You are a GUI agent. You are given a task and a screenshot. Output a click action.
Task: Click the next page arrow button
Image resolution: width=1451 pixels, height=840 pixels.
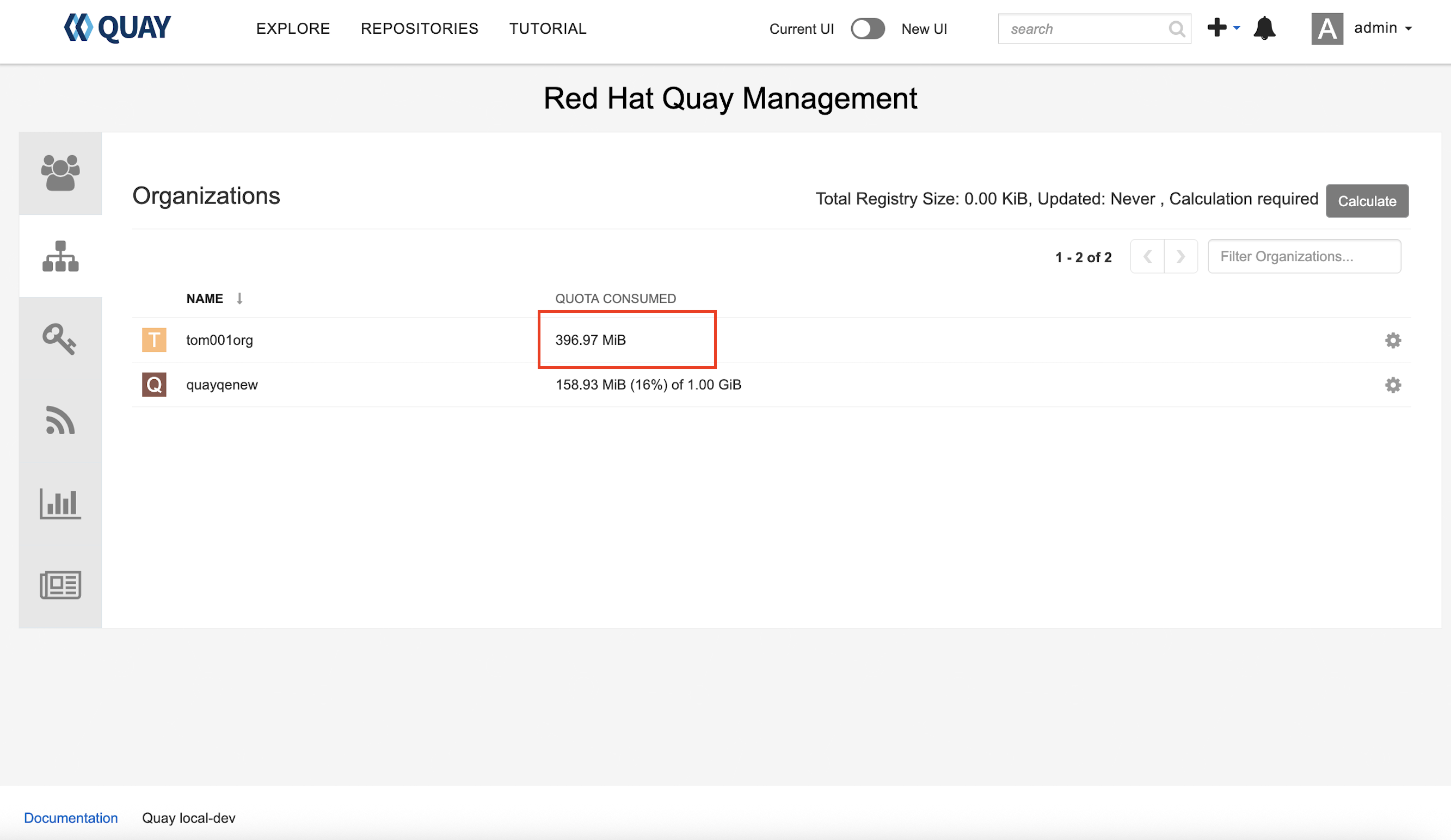pyautogui.click(x=1181, y=256)
